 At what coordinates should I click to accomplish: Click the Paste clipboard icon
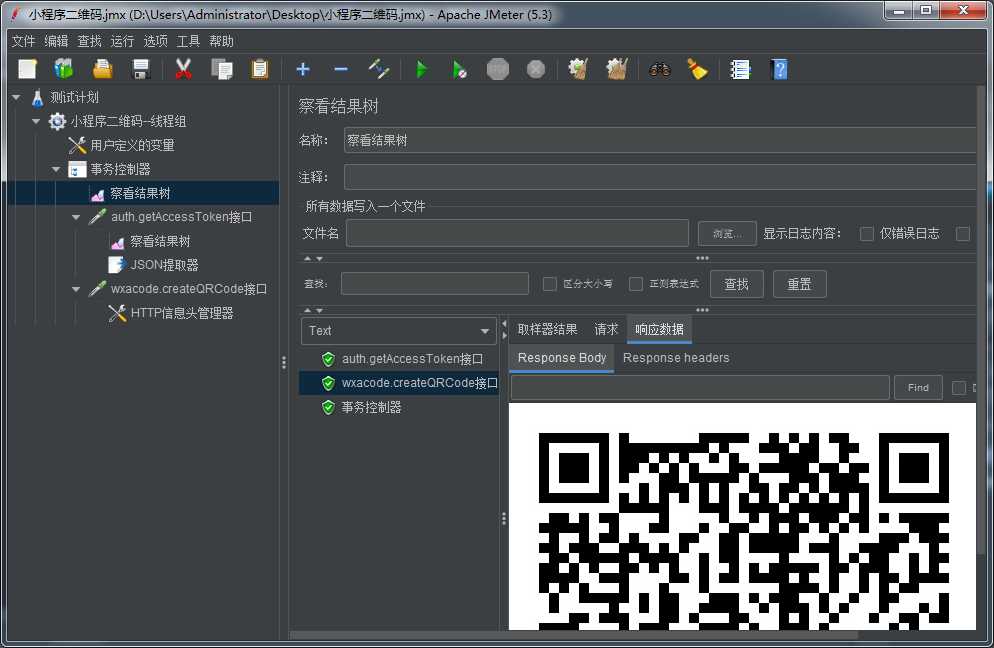(x=260, y=68)
